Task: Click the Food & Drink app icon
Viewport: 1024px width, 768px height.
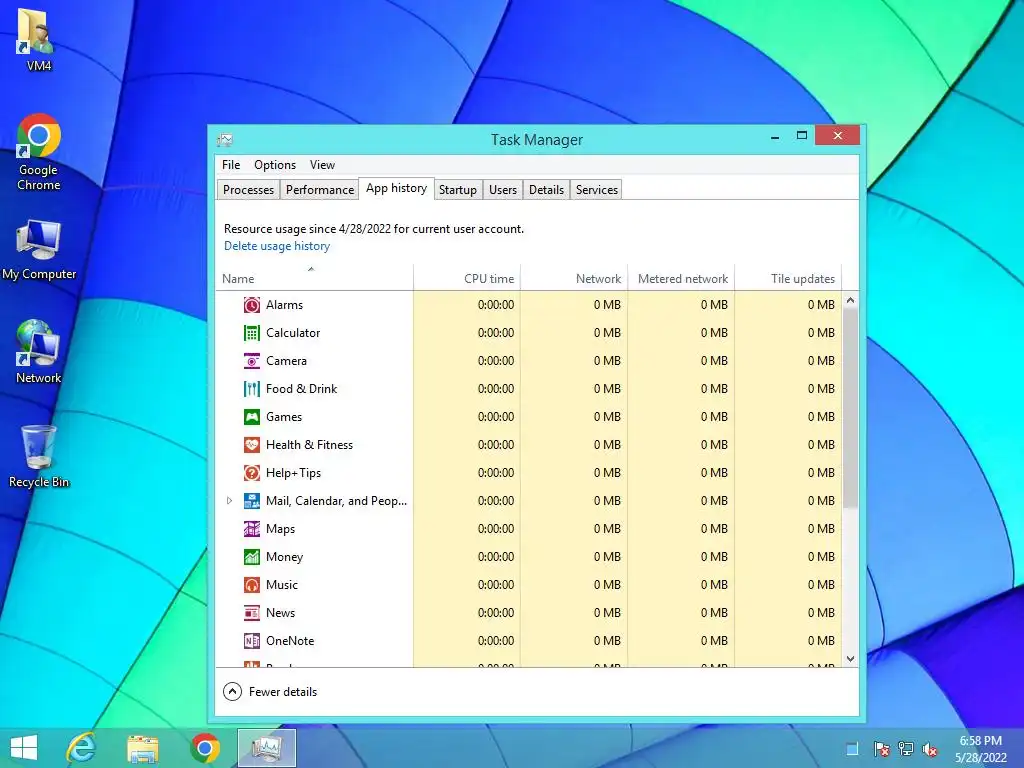Action: point(251,389)
